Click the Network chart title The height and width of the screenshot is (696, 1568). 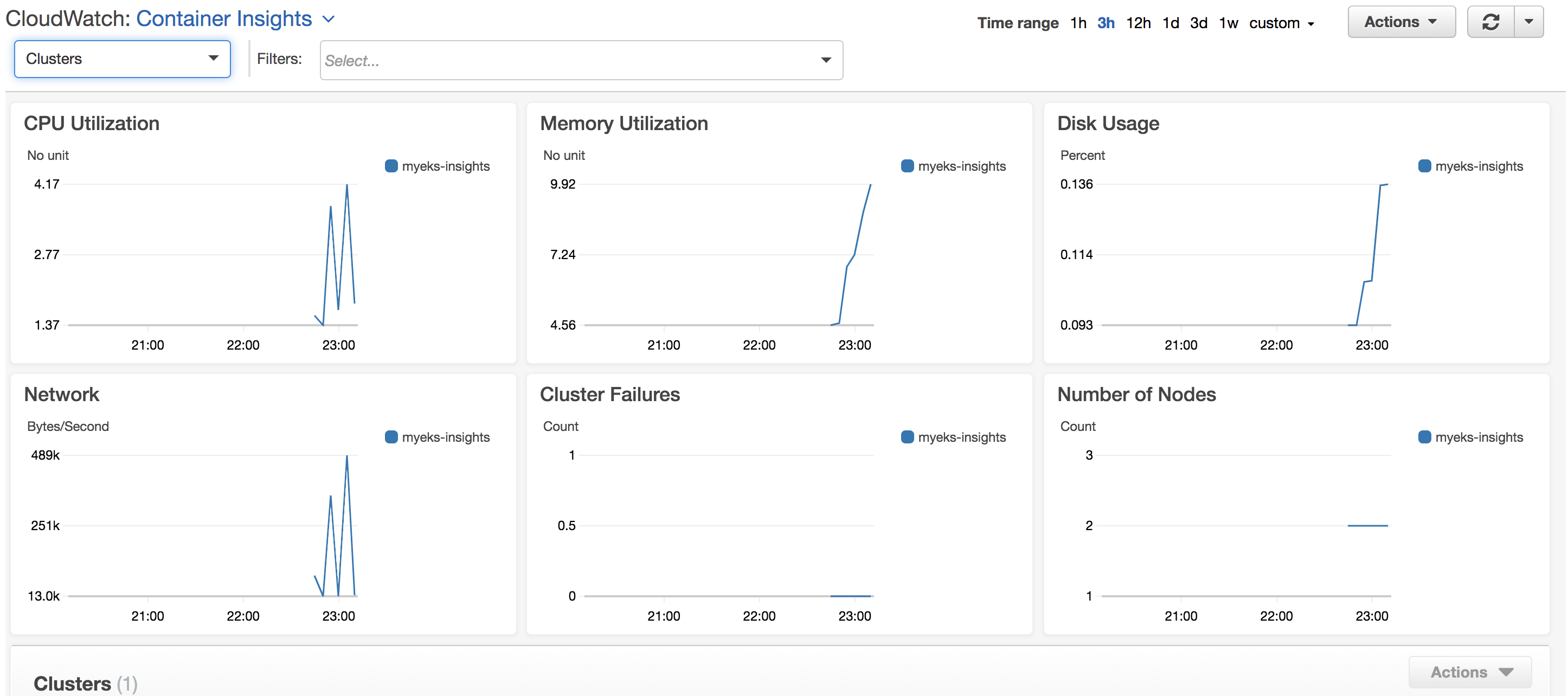click(x=61, y=394)
